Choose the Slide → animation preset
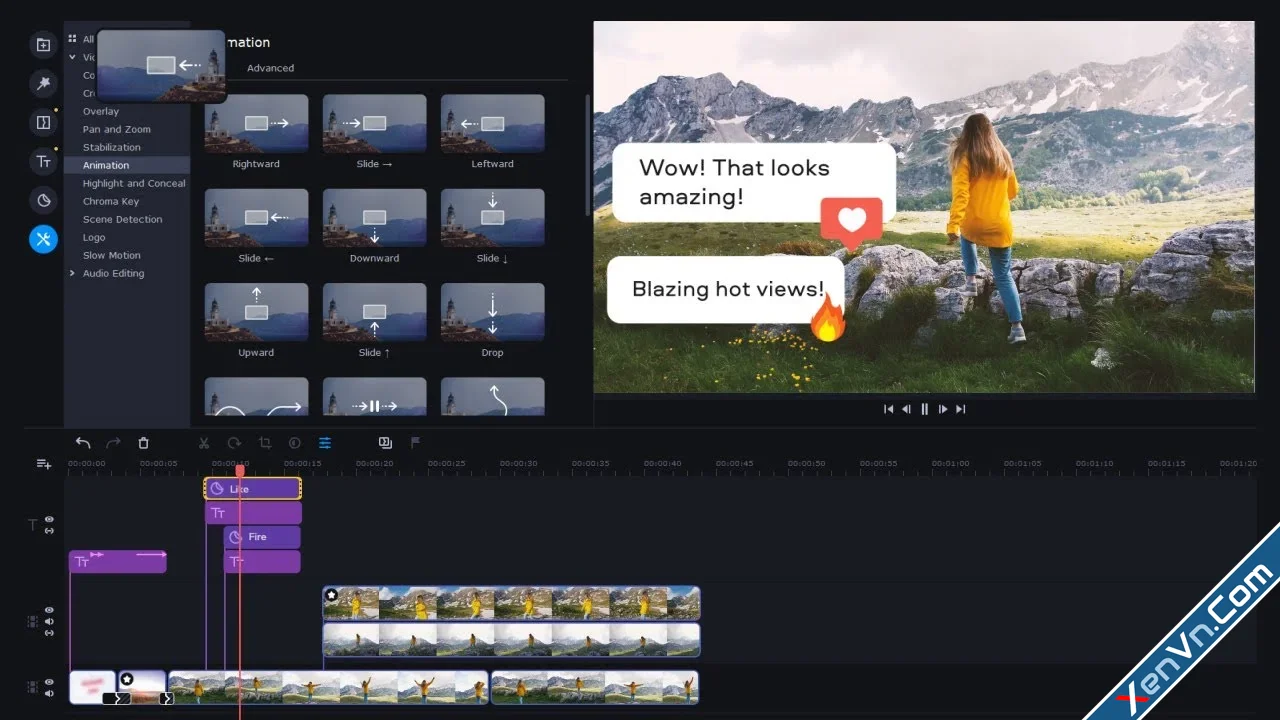The height and width of the screenshot is (720, 1280). pyautogui.click(x=374, y=124)
